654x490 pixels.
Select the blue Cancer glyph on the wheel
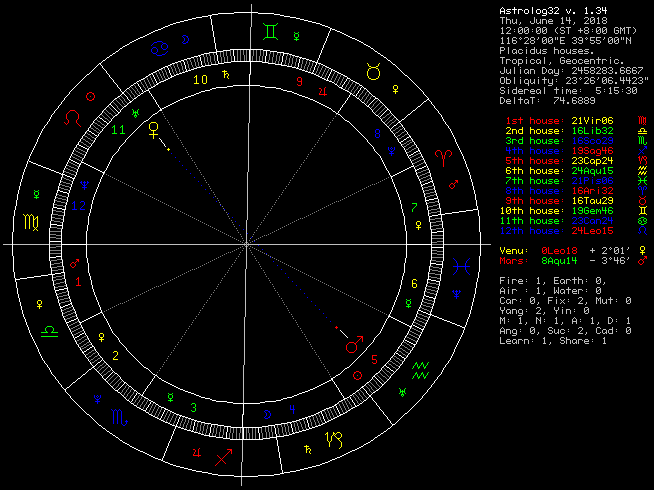coord(159,46)
